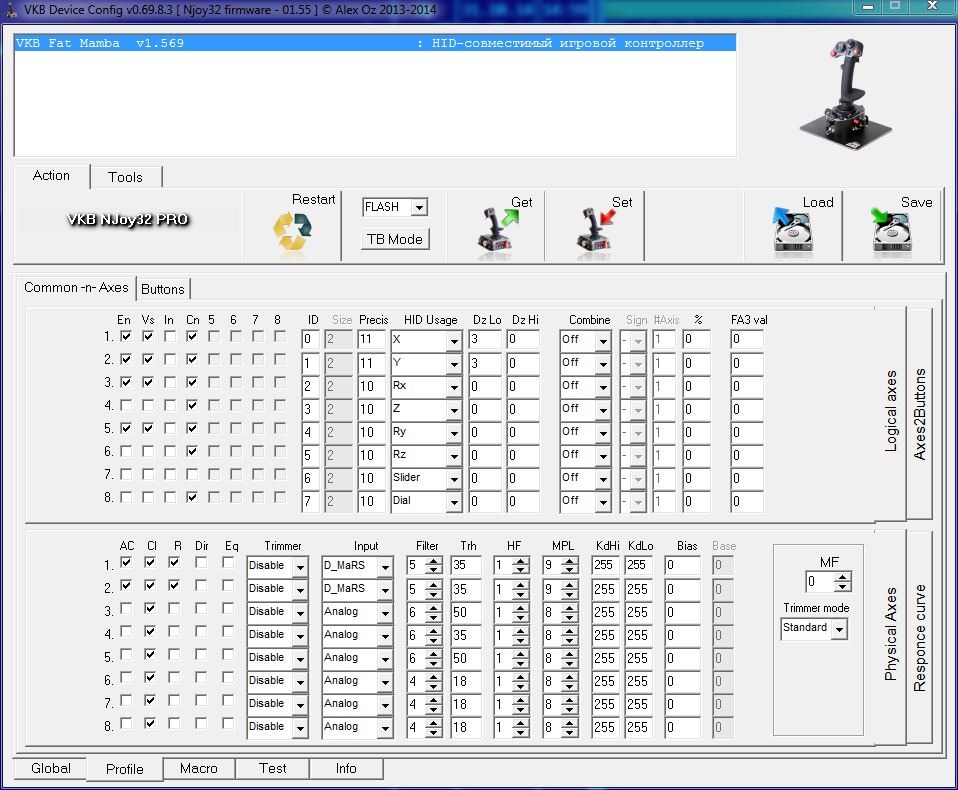Open the Global tab
958x790 pixels.
51,769
